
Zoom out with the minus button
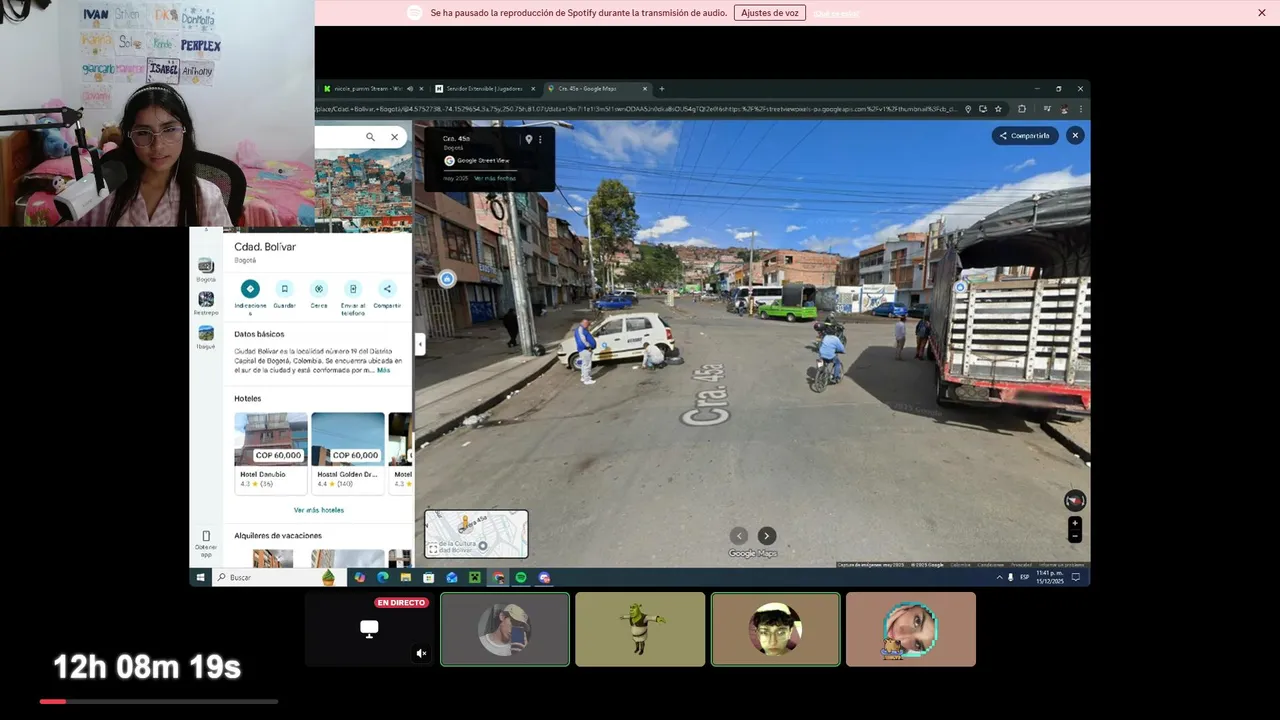(x=1075, y=536)
